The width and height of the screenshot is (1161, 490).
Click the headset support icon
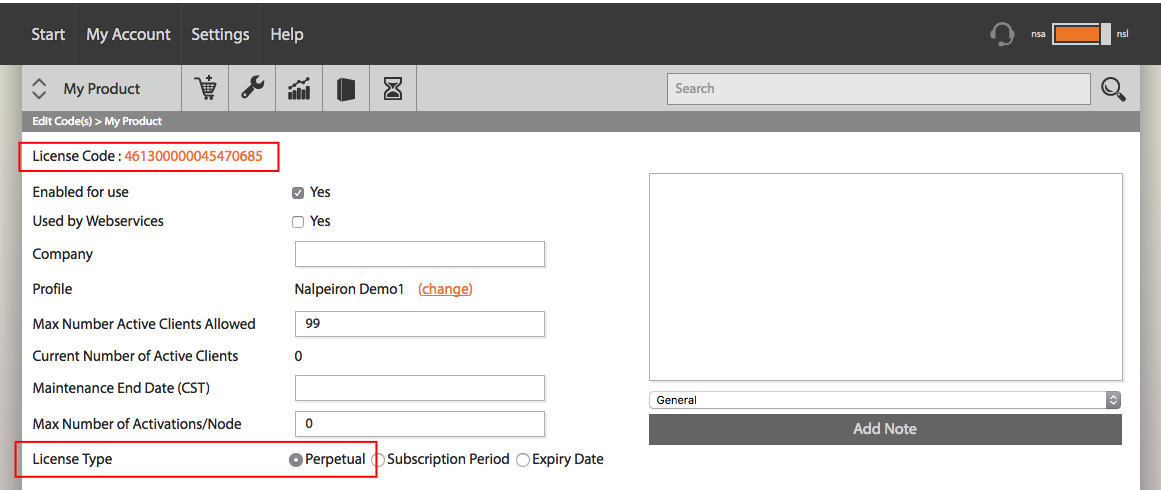coord(1002,34)
